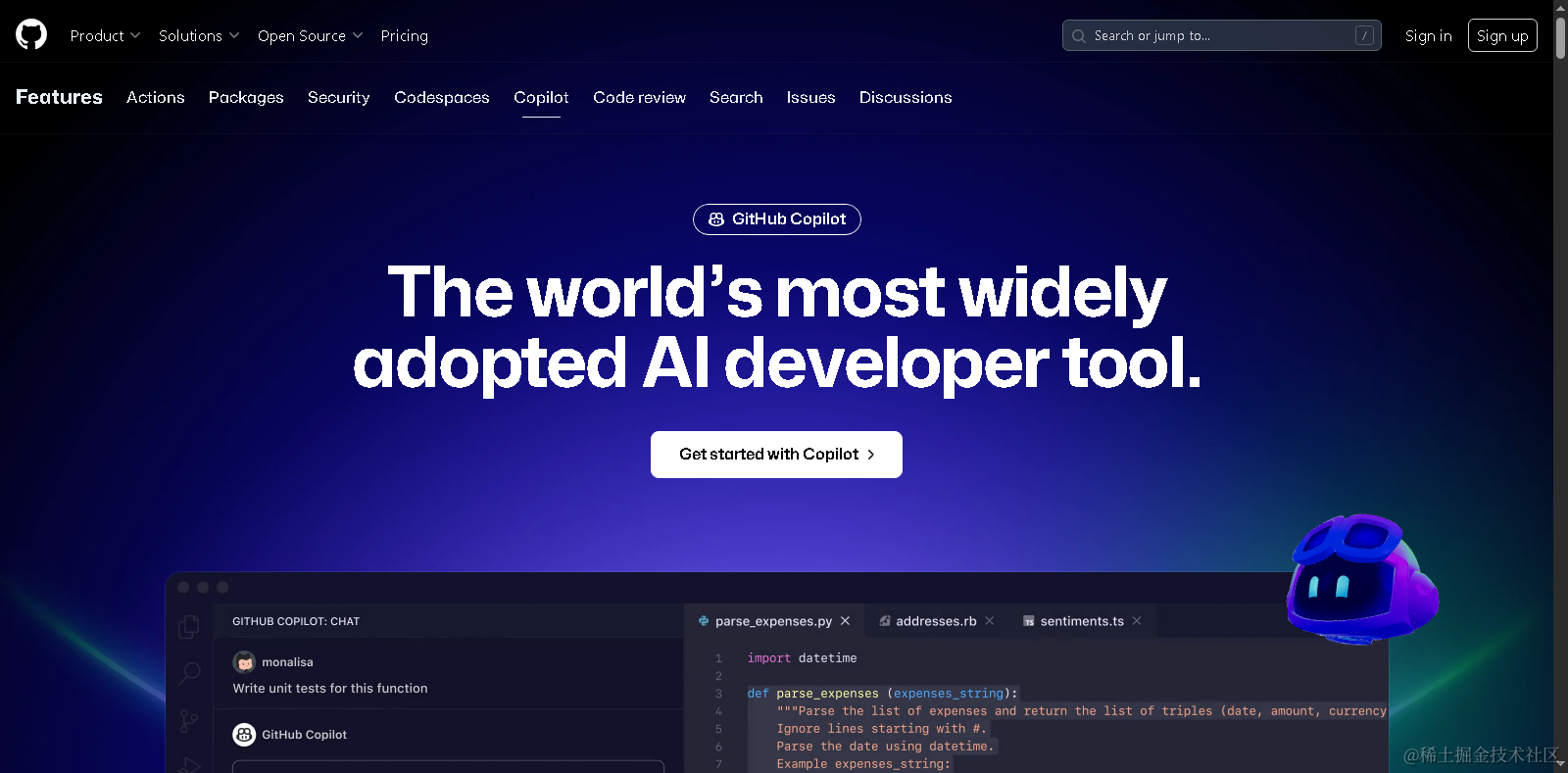Click the Sign up button
This screenshot has width=1568, height=773.
coord(1502,35)
